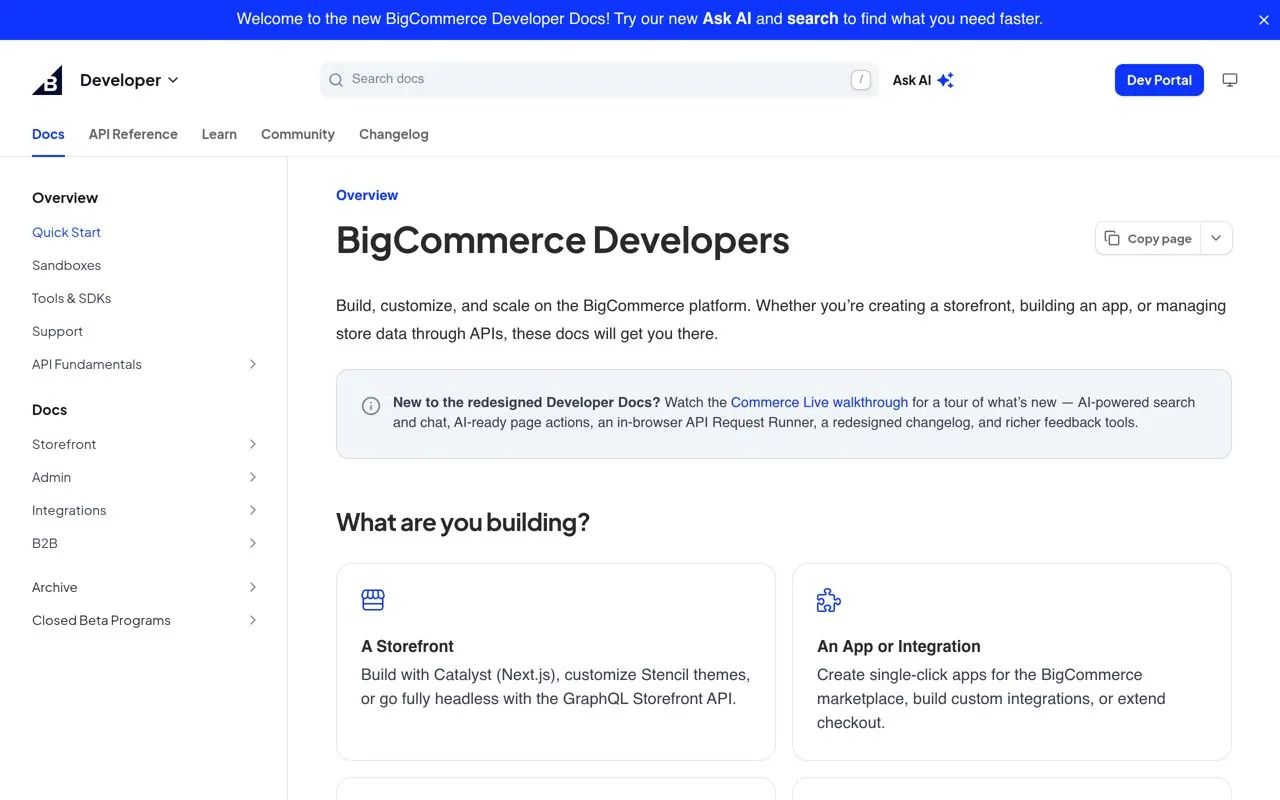Click the Overview sidebar heading
Screen dimensions: 1280x800
pos(65,198)
